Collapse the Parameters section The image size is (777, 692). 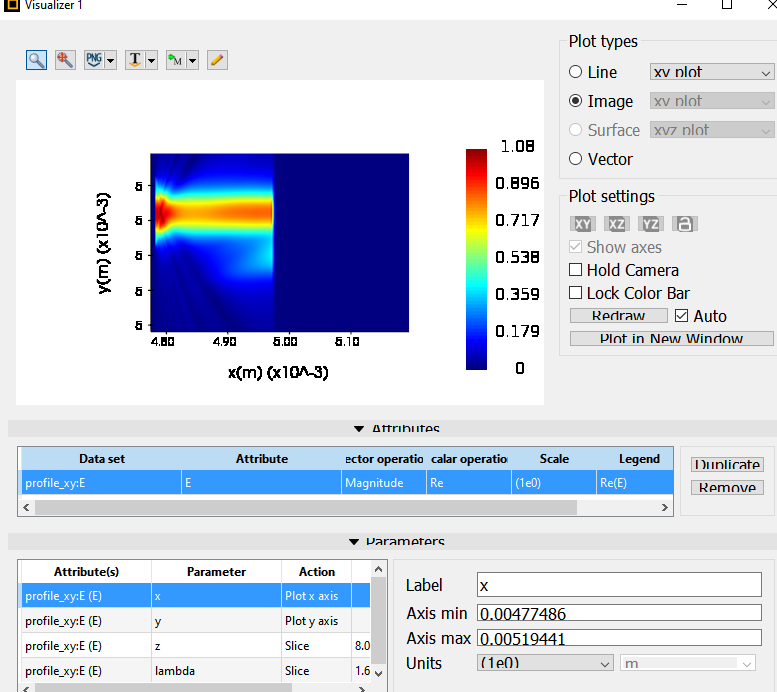click(354, 542)
